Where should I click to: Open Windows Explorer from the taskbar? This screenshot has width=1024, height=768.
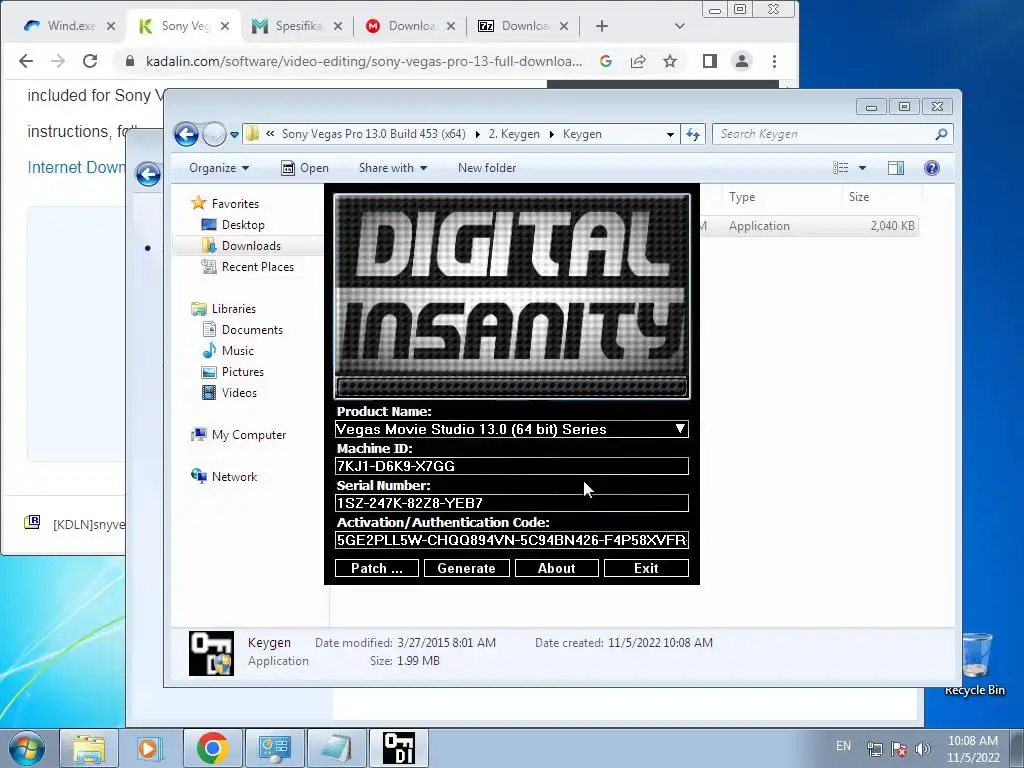[x=89, y=748]
